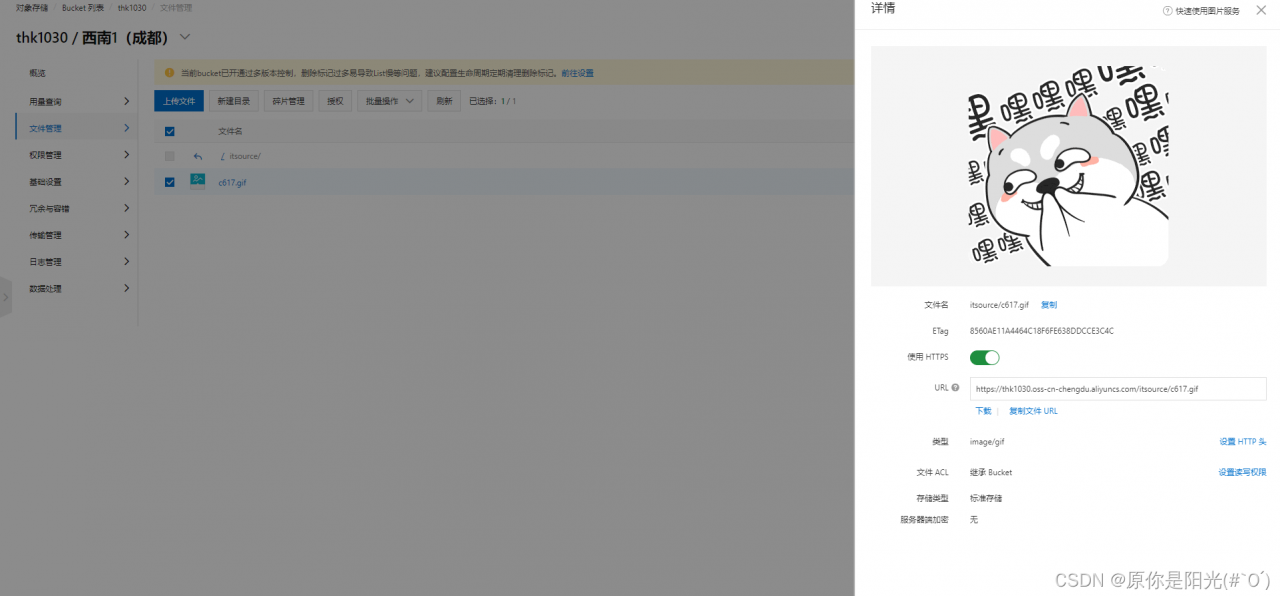Viewport: 1280px width, 596px height.
Task: Disable the 使用 HTTPS toggle
Action: (984, 357)
